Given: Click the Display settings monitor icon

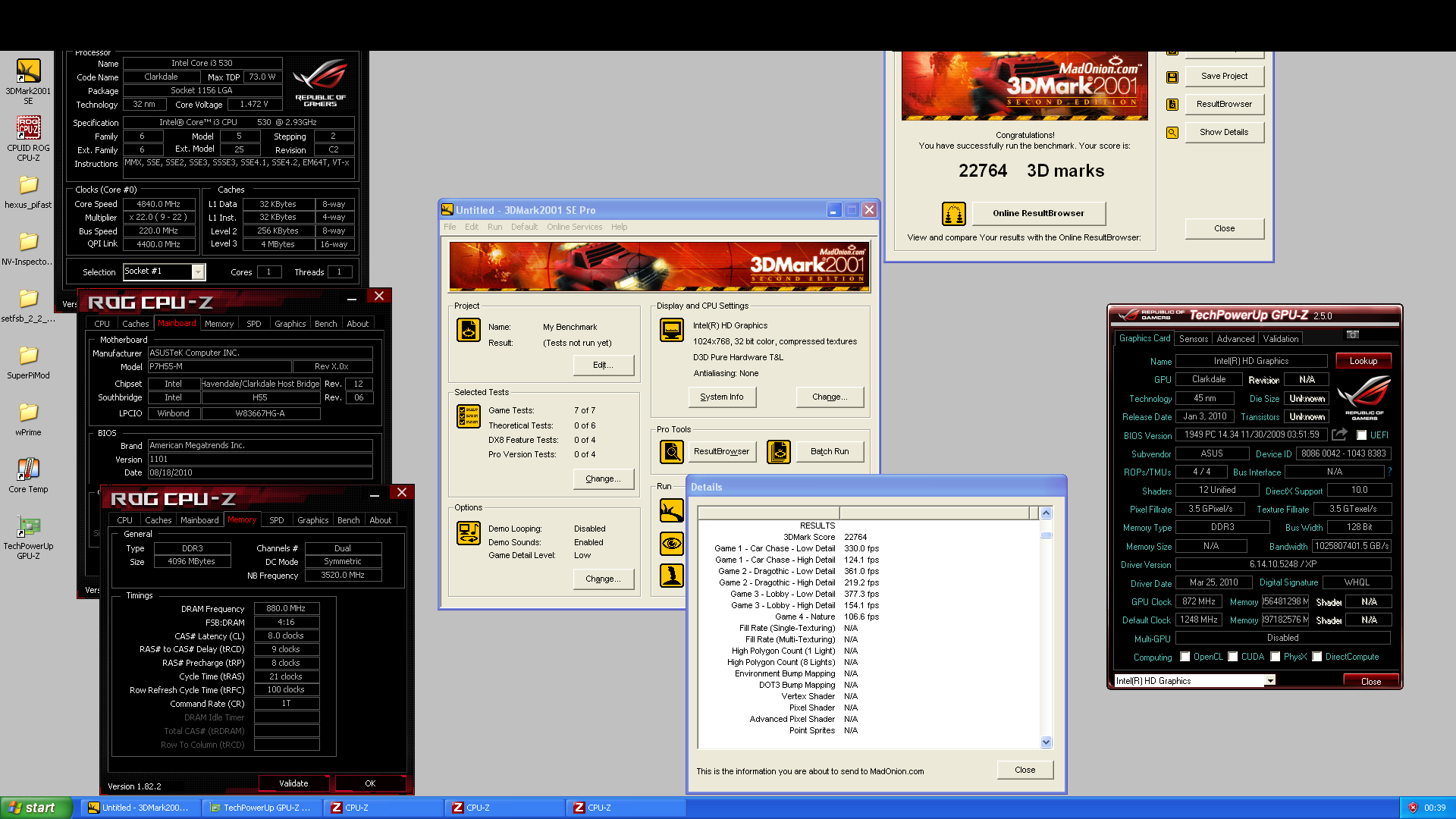Looking at the screenshot, I should coord(672,330).
